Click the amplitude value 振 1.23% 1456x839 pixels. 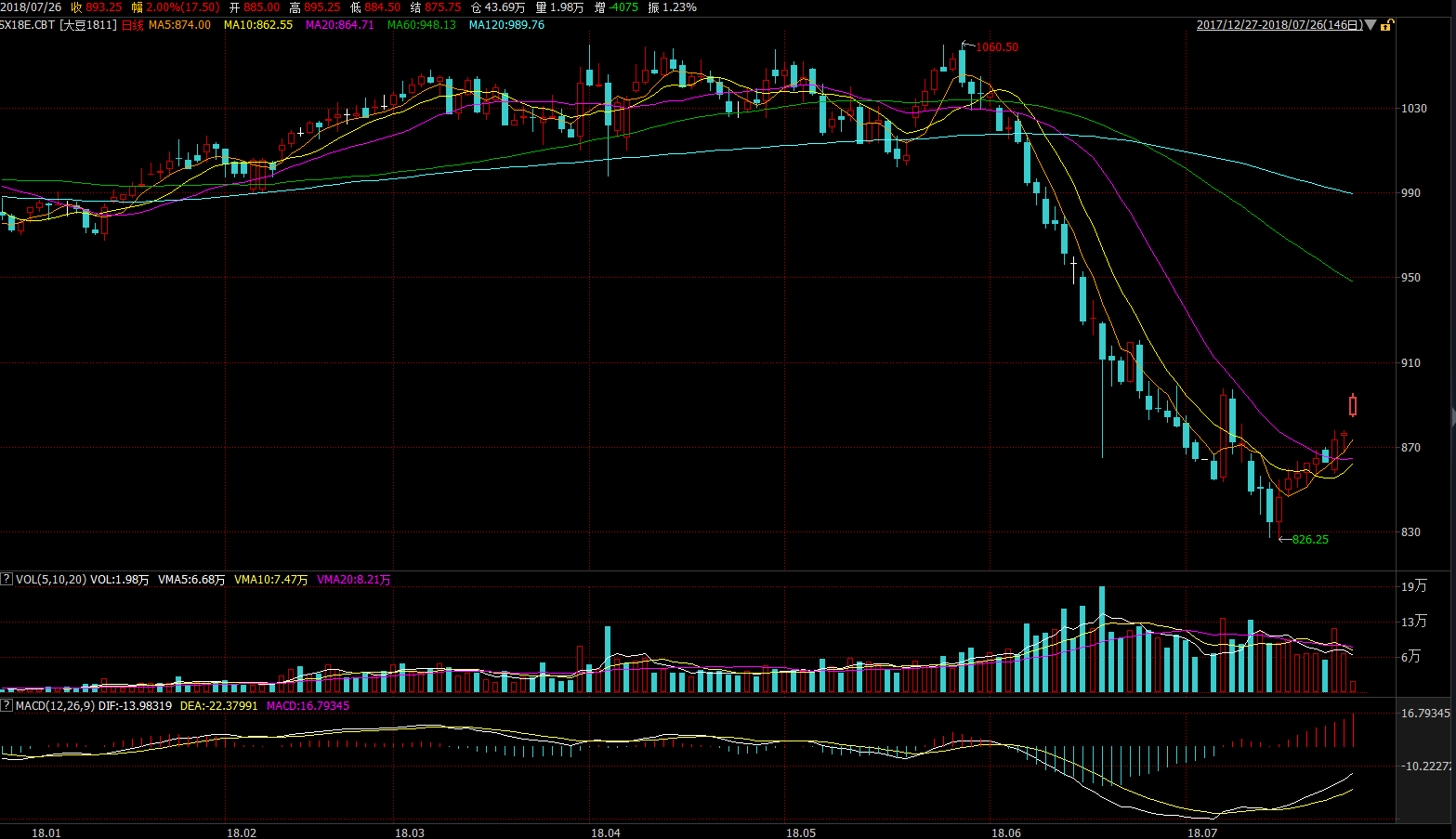pos(672,7)
